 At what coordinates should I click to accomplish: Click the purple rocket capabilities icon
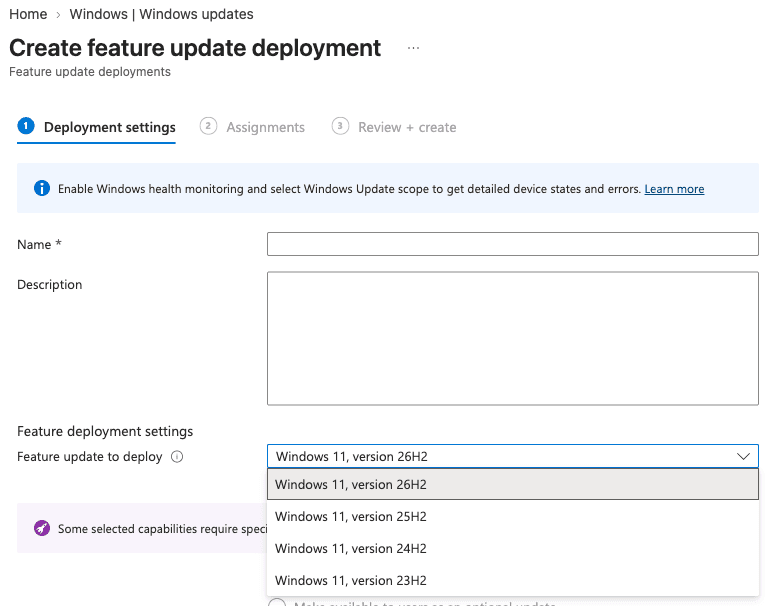[42, 528]
